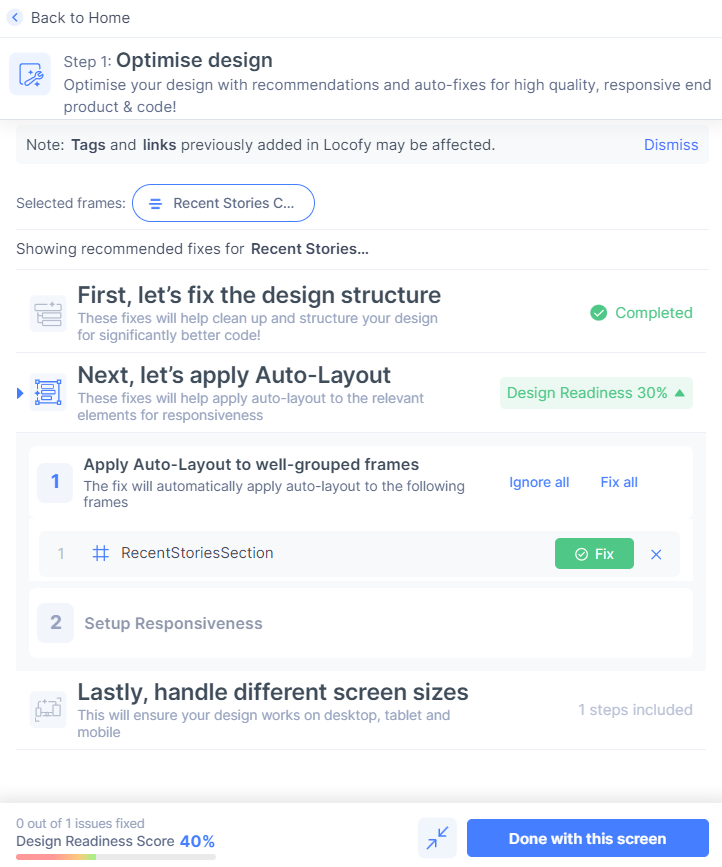Click the green Completed checkmark icon

coord(598,313)
